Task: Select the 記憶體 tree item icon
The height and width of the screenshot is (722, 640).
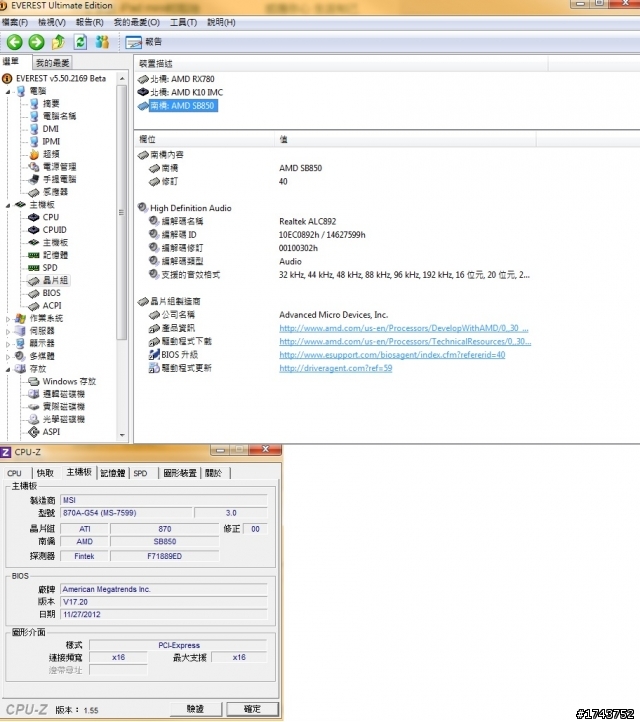Action: tap(34, 255)
